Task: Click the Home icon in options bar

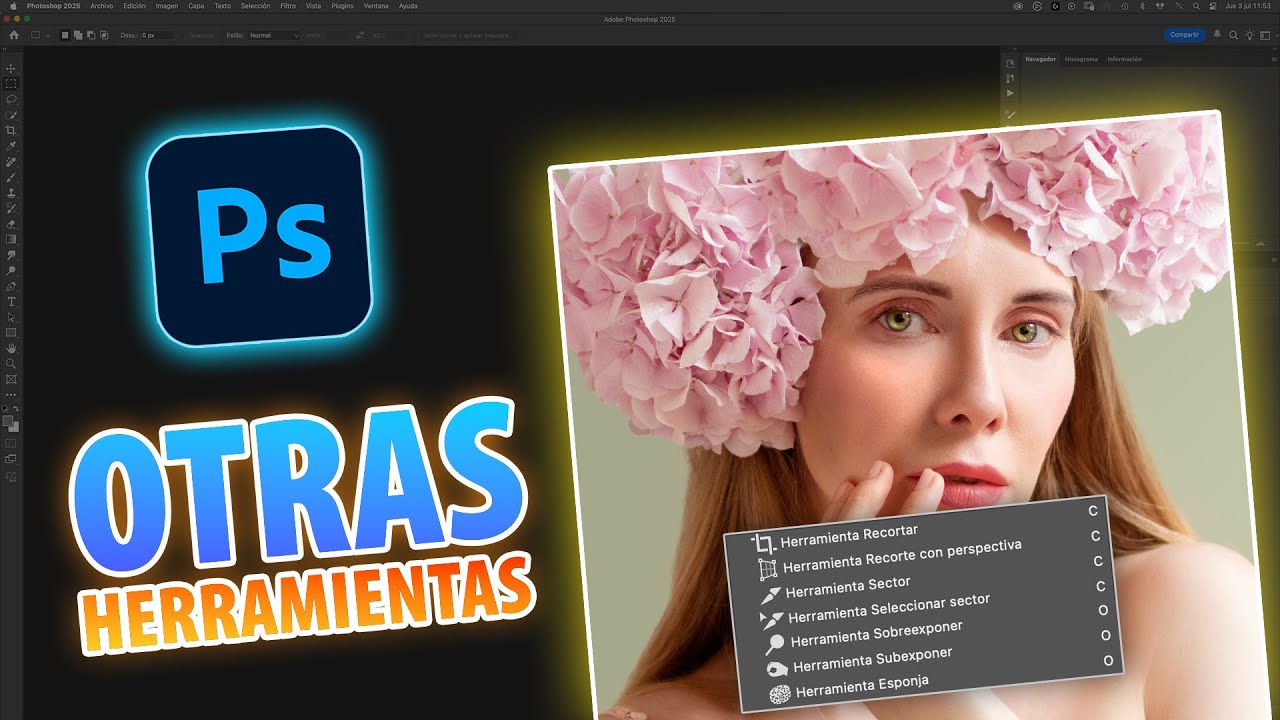Action: pos(14,35)
